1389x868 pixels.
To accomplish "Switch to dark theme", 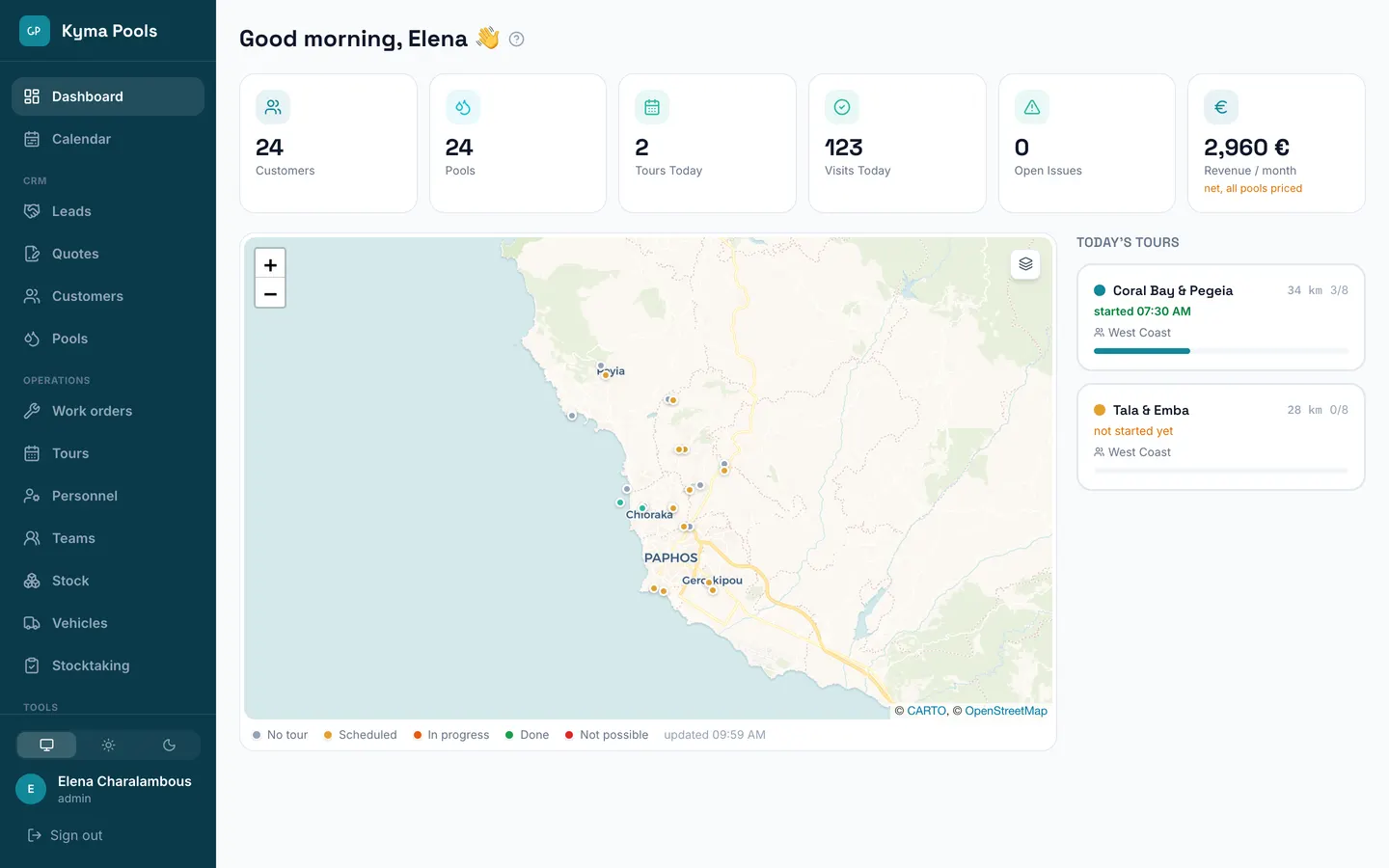I will pyautogui.click(x=170, y=745).
